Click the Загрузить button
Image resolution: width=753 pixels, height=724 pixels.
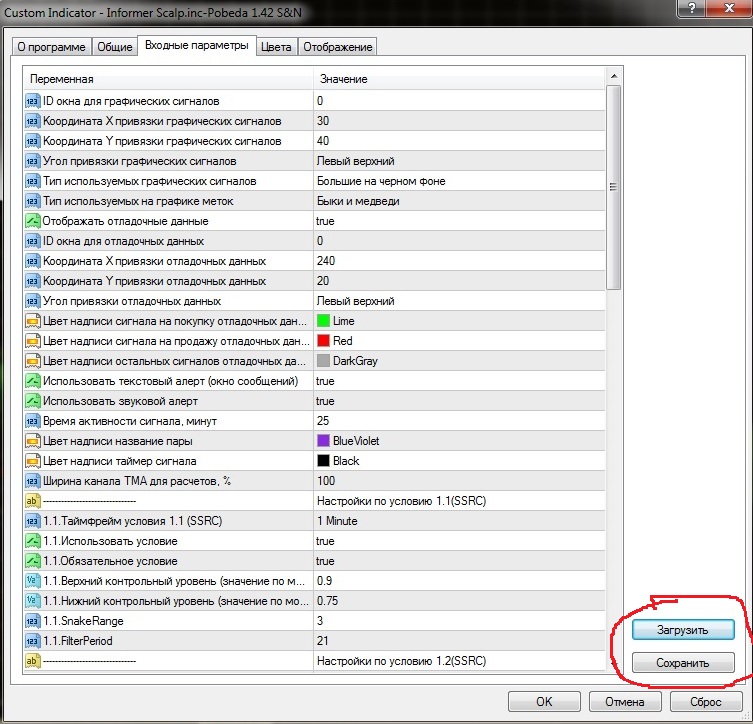point(683,630)
